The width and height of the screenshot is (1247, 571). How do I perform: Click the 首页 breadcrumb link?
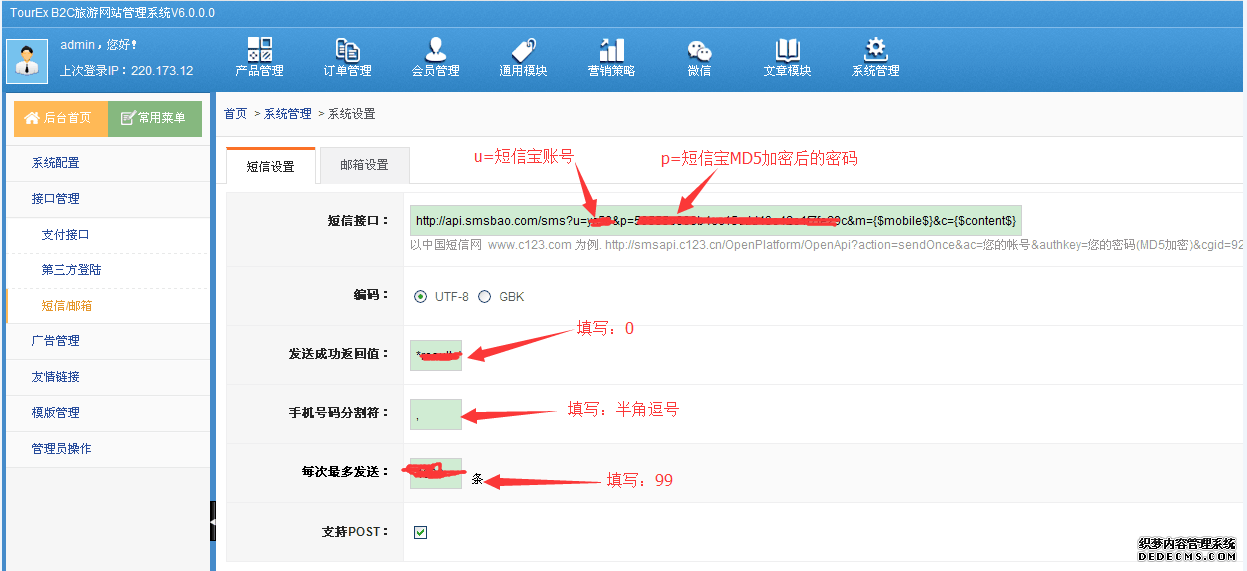click(235, 114)
